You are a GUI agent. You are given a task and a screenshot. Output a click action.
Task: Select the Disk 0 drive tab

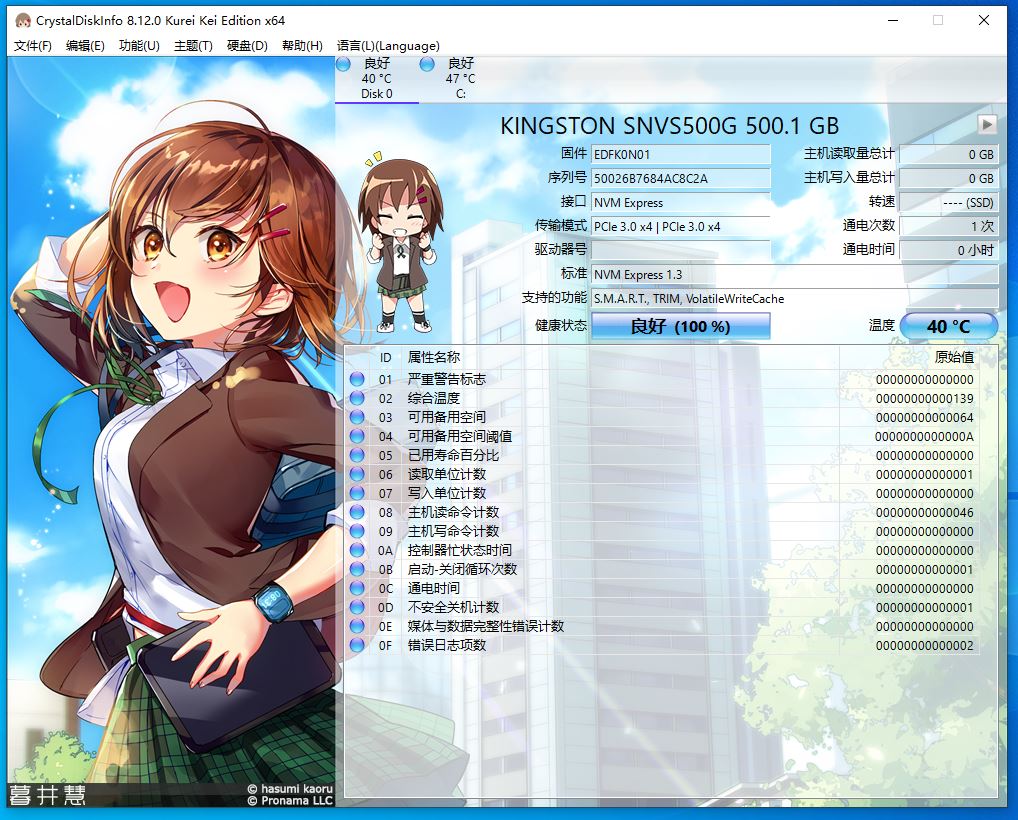(x=377, y=79)
